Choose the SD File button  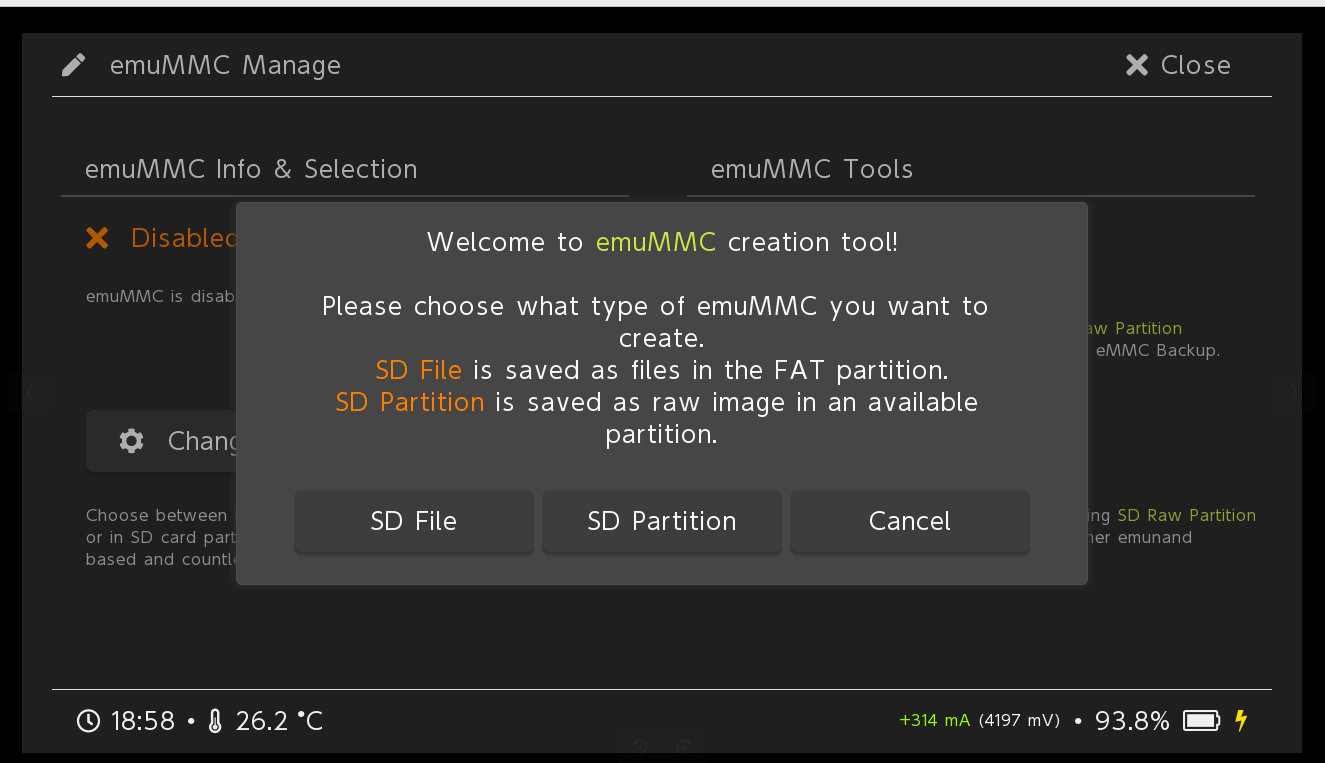pyautogui.click(x=413, y=521)
